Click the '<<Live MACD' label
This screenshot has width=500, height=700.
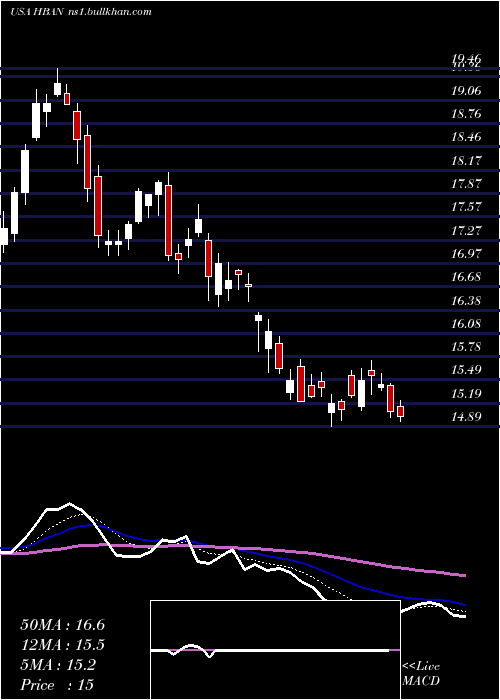pos(421,673)
